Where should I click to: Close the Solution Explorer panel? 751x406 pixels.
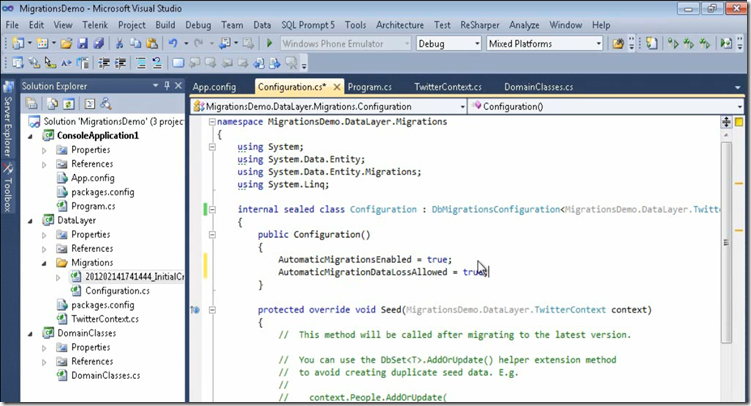click(x=178, y=86)
